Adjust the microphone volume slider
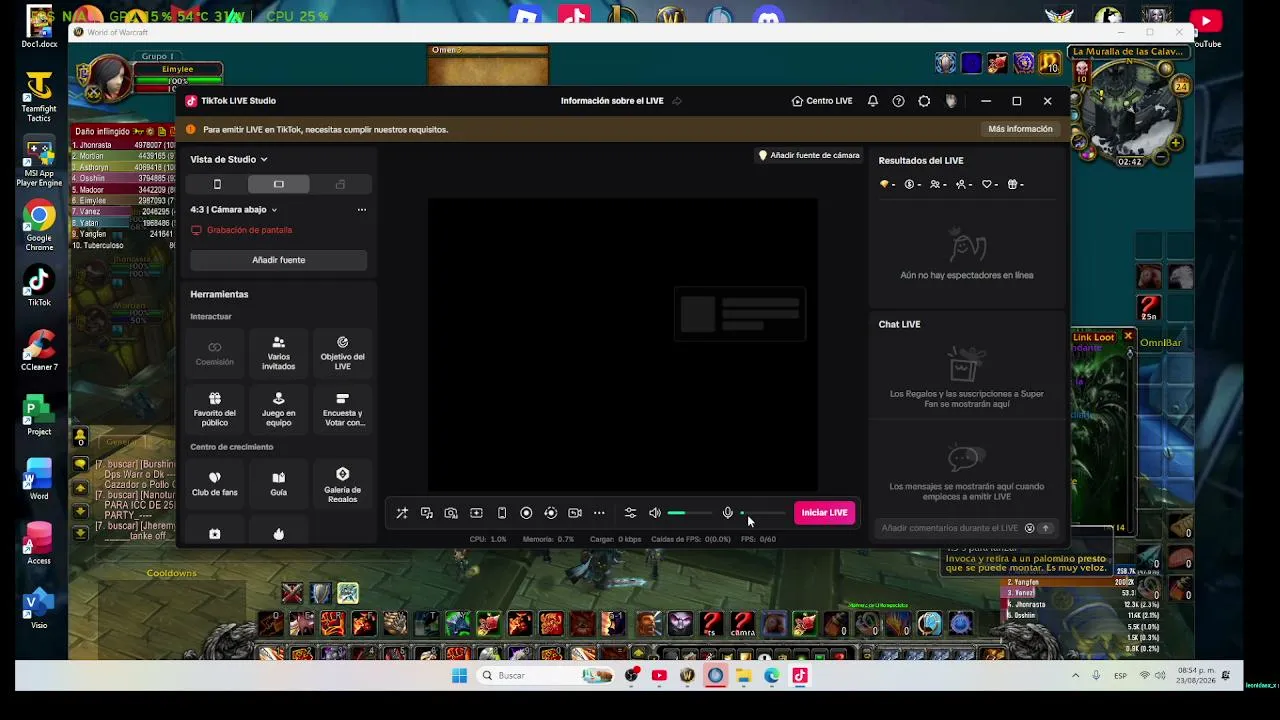1280x720 pixels. 763,513
